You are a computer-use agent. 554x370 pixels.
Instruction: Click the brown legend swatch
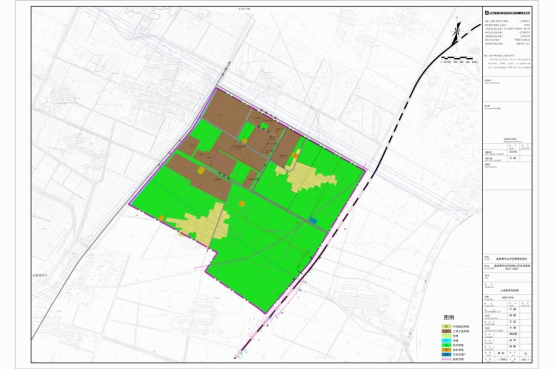[447, 331]
